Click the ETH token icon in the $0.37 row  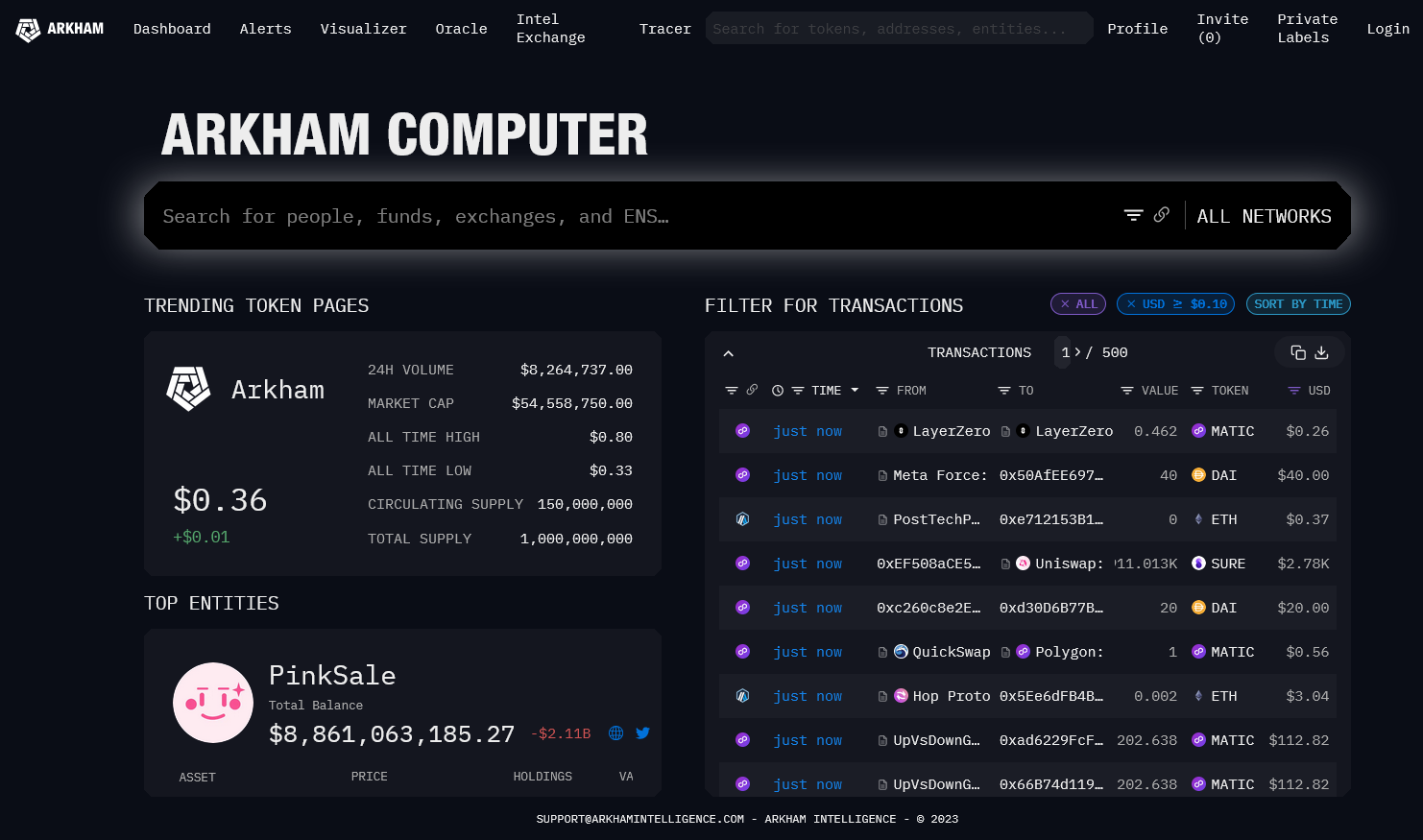click(1198, 519)
